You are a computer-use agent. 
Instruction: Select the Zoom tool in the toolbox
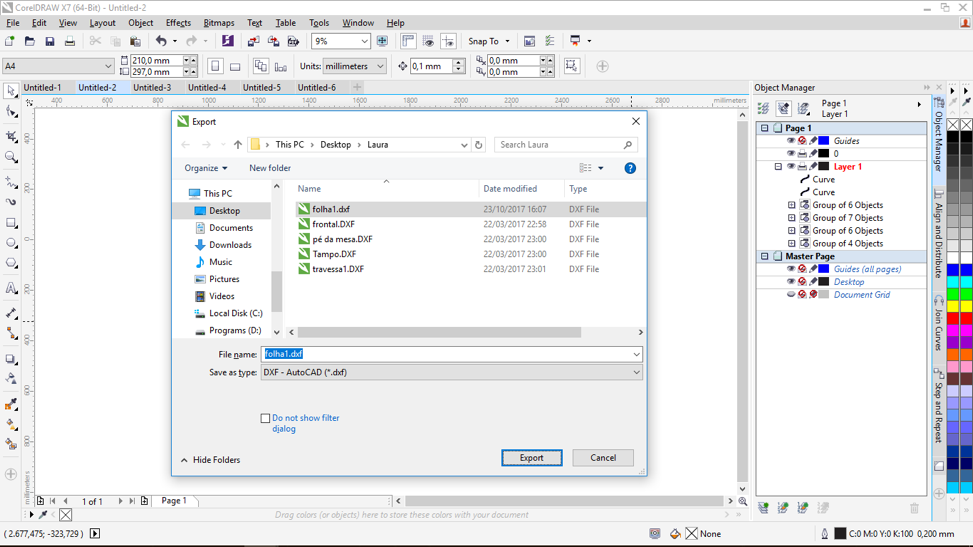click(x=11, y=158)
